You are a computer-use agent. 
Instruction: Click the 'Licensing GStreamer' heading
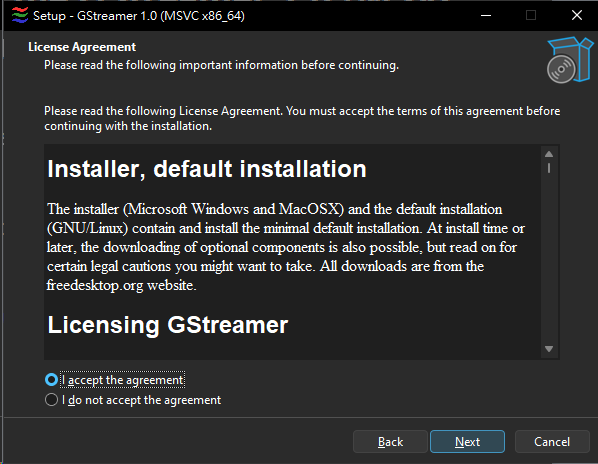pyautogui.click(x=168, y=325)
